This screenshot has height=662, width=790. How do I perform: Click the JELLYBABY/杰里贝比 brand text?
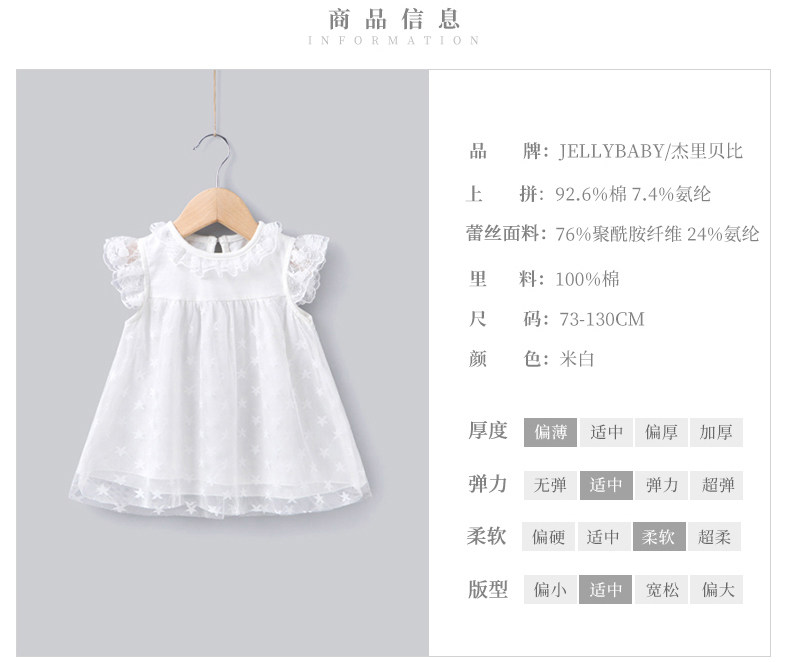coord(650,151)
